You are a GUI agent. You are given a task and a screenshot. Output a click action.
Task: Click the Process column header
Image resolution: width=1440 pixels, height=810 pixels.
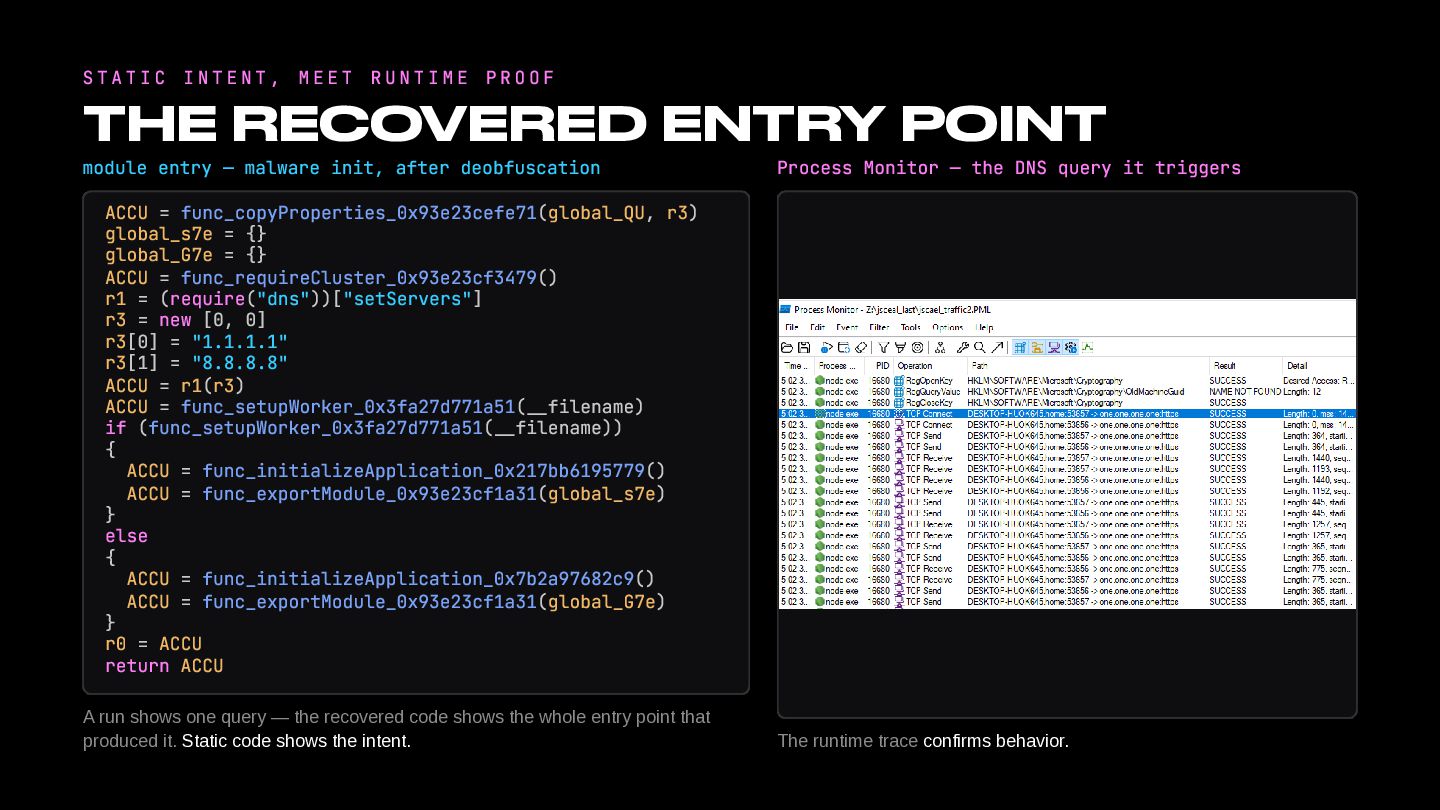pyautogui.click(x=838, y=366)
